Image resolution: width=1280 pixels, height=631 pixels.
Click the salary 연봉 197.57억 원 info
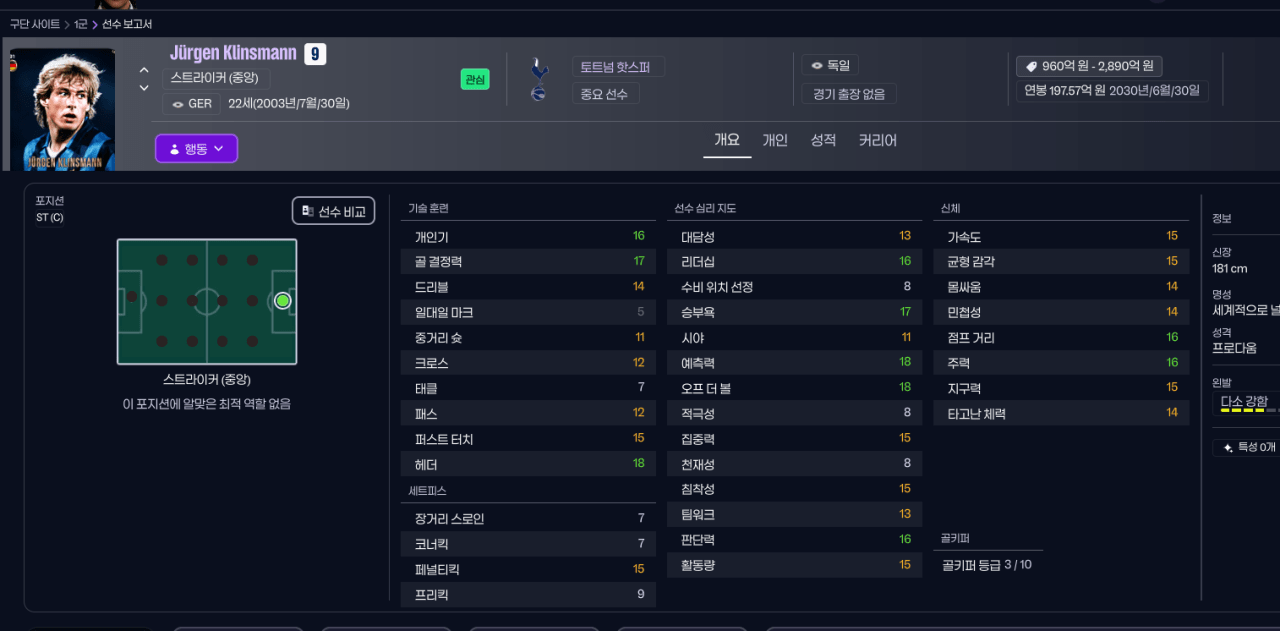pyautogui.click(x=1112, y=91)
